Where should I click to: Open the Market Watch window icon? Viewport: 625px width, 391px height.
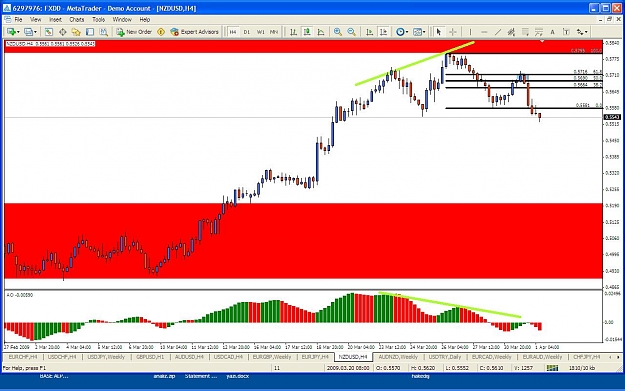click(49, 32)
